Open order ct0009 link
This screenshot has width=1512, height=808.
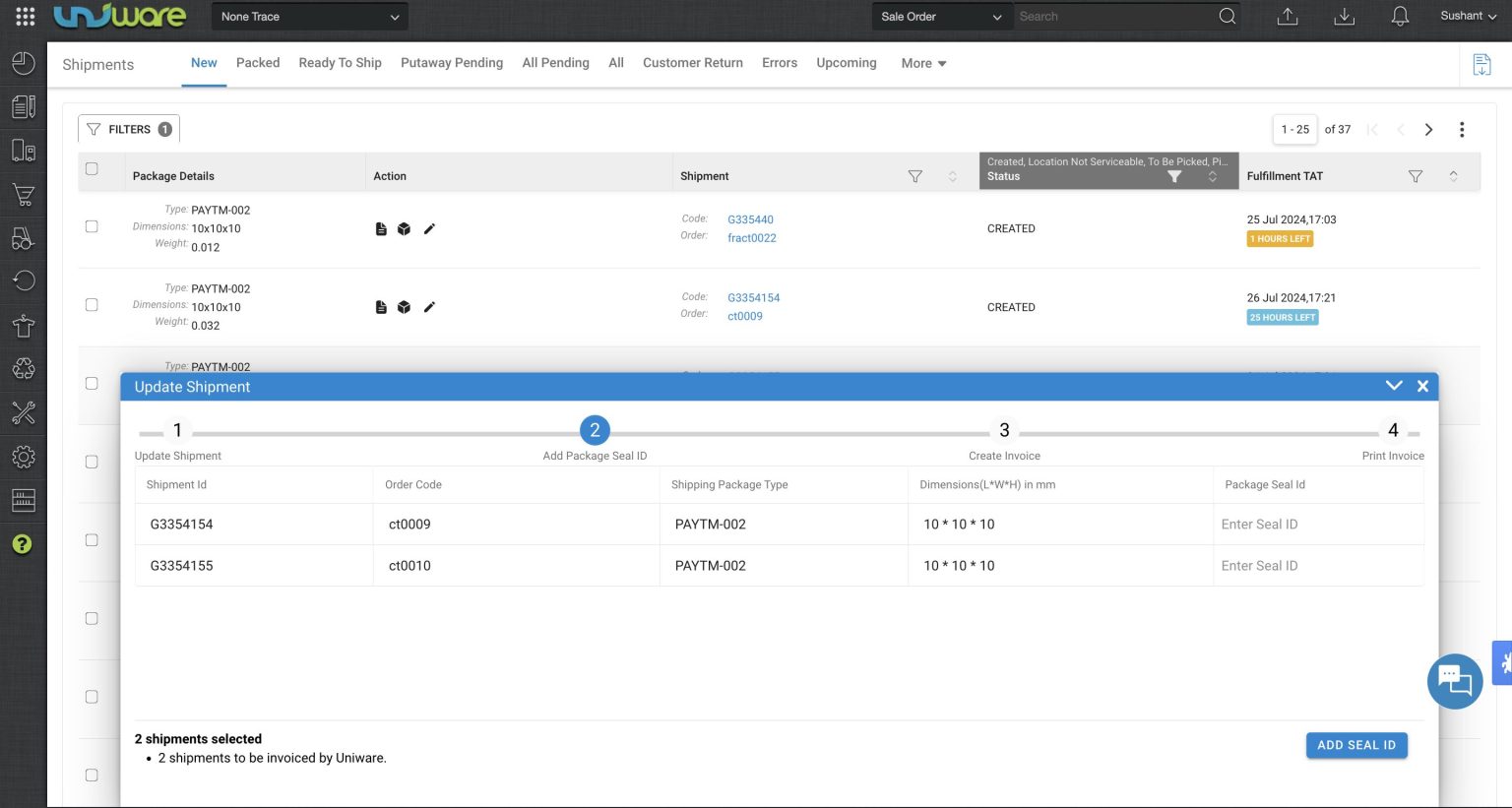click(745, 316)
